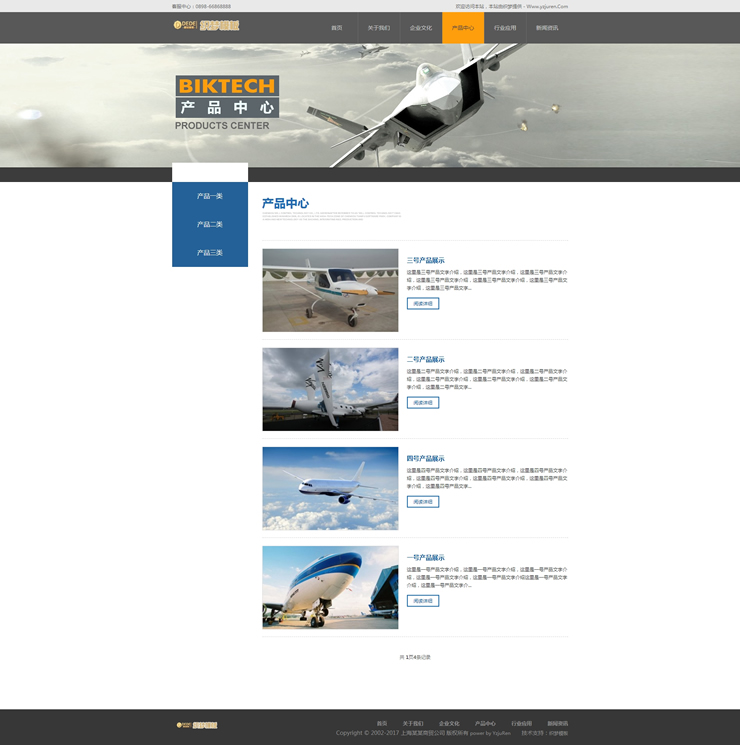Image resolution: width=740 pixels, height=745 pixels.
Task: Open 产品三类 category in sidebar
Action: (210, 253)
